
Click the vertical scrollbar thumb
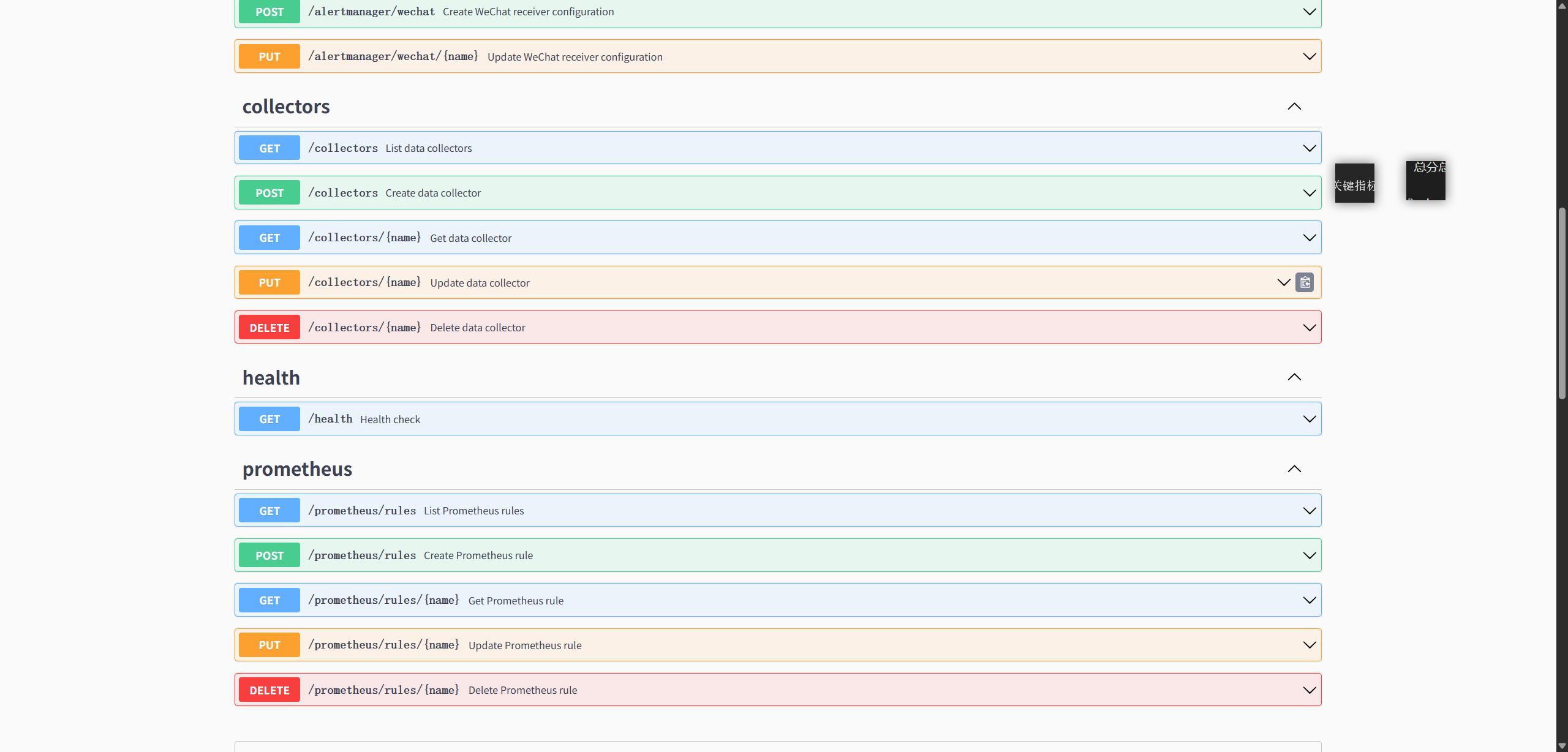pyautogui.click(x=1562, y=303)
